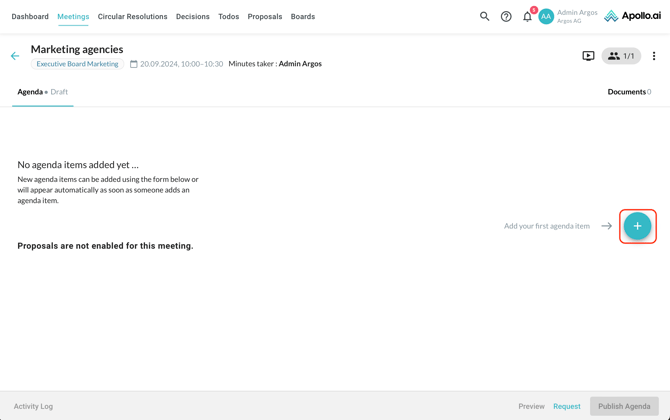Open notifications bell icon
This screenshot has width=670, height=420.
click(527, 16)
